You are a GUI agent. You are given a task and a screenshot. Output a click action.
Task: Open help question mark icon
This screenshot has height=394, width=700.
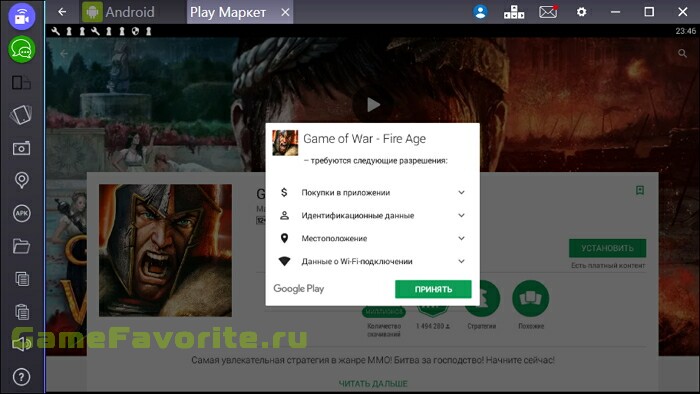[x=21, y=377]
